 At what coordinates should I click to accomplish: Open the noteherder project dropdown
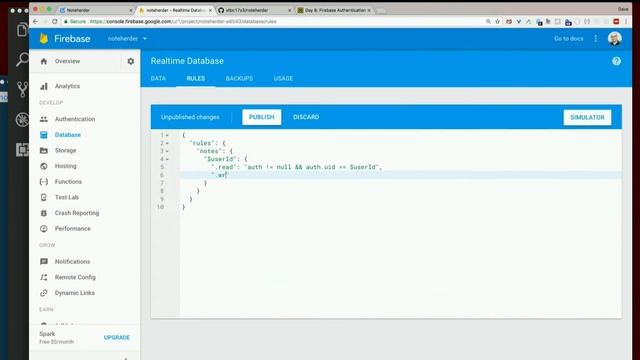(x=127, y=38)
